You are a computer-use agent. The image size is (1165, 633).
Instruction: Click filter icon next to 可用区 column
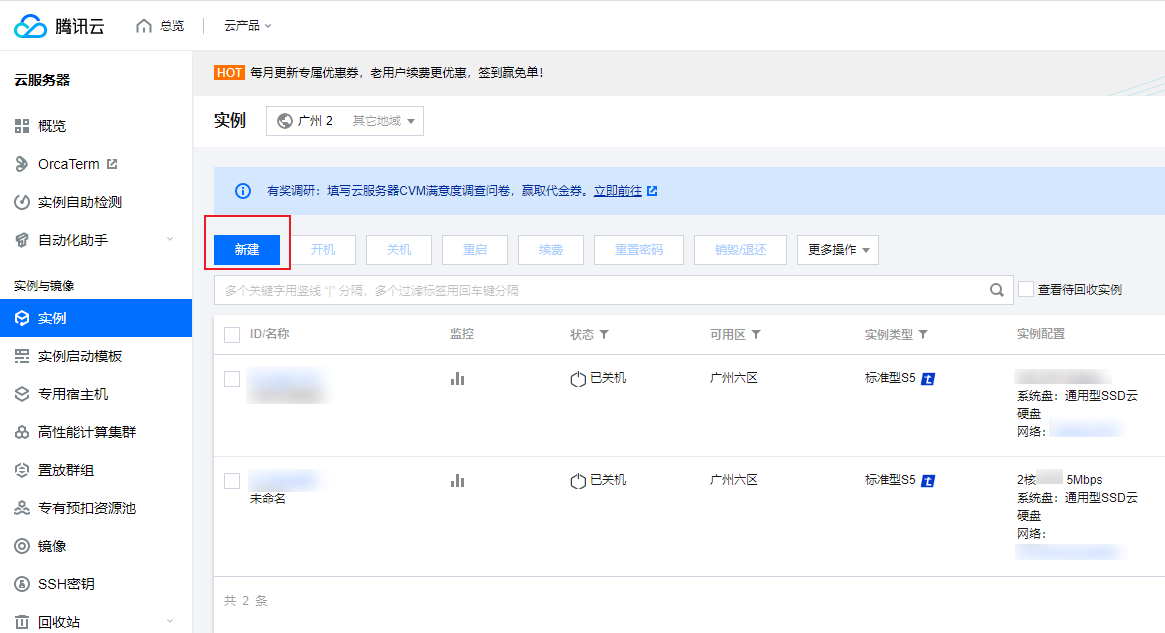click(756, 334)
